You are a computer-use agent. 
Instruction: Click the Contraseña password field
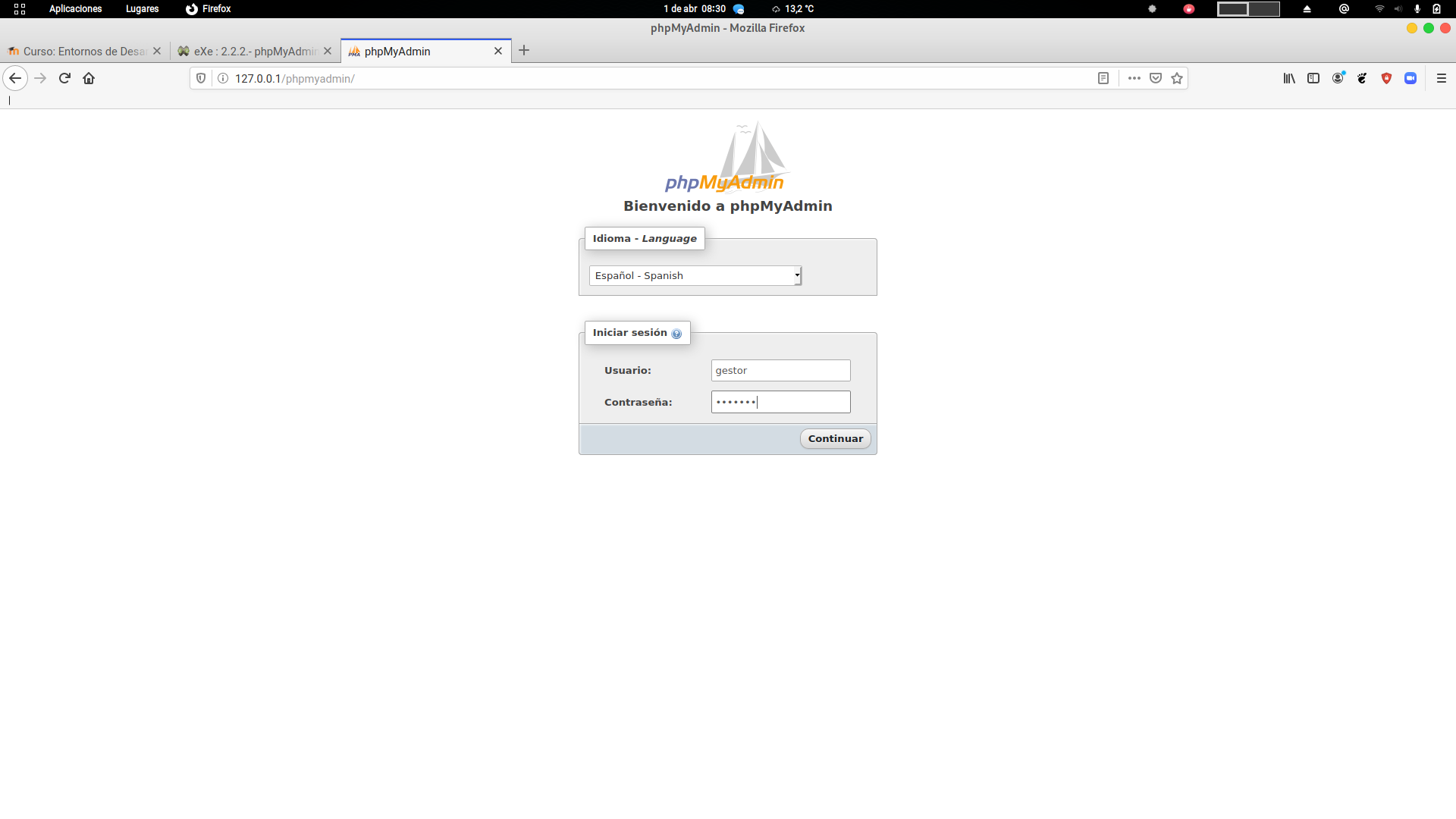click(780, 402)
